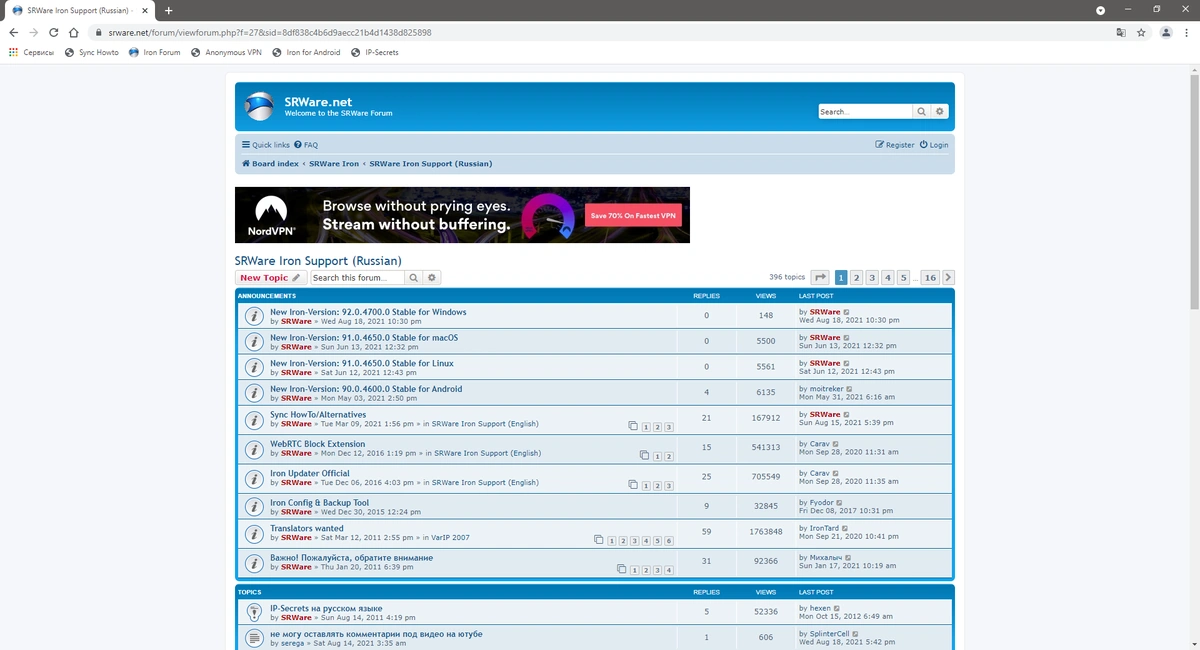
Task: Click browser back arrow
Action: 13,32
